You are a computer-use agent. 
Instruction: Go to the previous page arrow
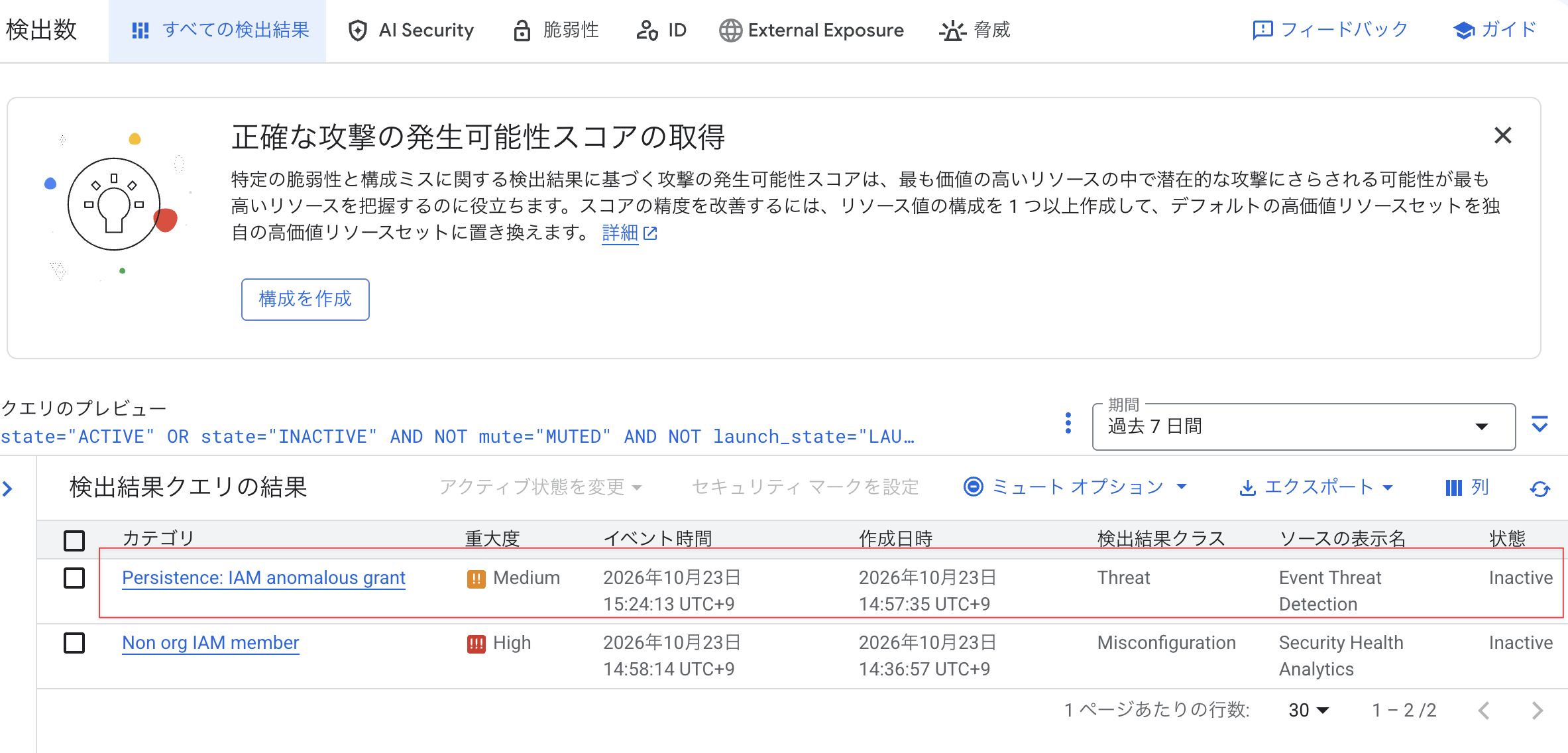(x=1484, y=711)
